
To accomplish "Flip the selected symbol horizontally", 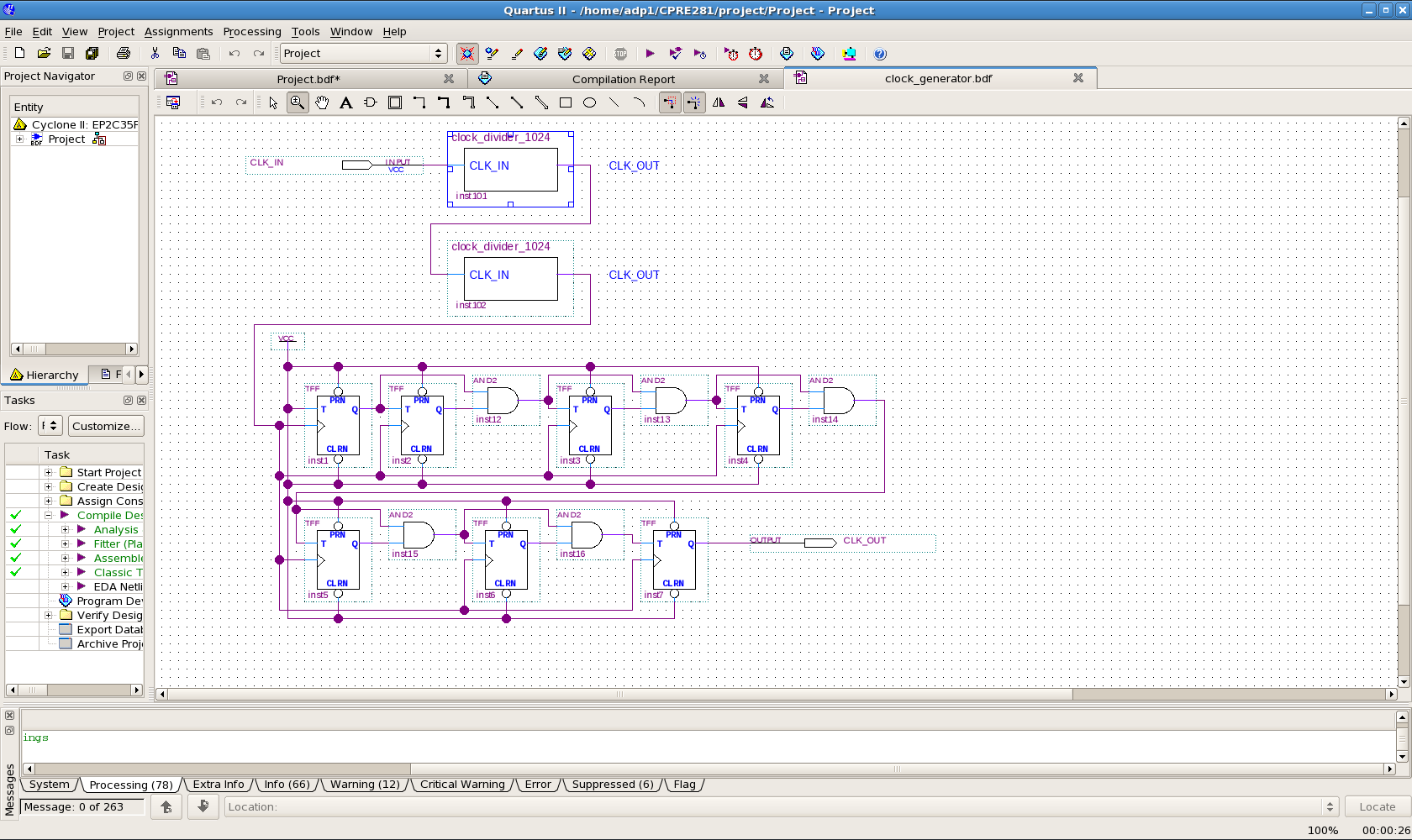I will pyautogui.click(x=719, y=102).
